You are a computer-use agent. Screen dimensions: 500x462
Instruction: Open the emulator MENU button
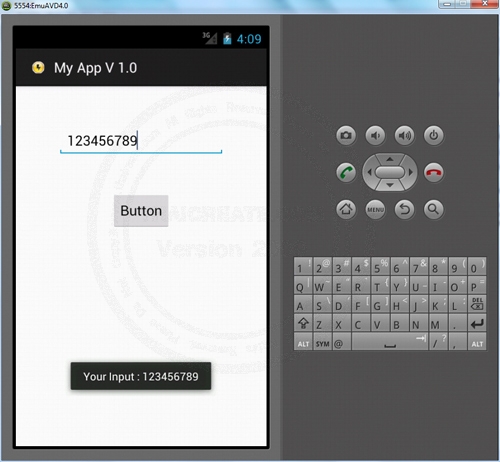click(375, 209)
